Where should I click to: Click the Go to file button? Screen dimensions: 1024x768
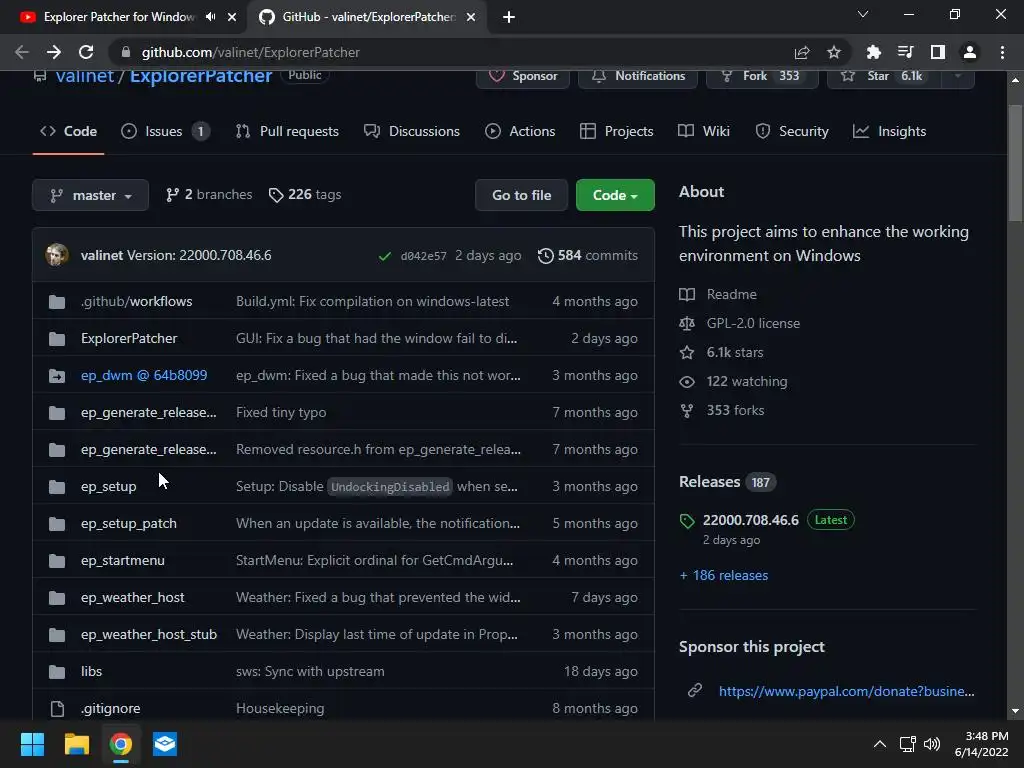tap(521, 195)
